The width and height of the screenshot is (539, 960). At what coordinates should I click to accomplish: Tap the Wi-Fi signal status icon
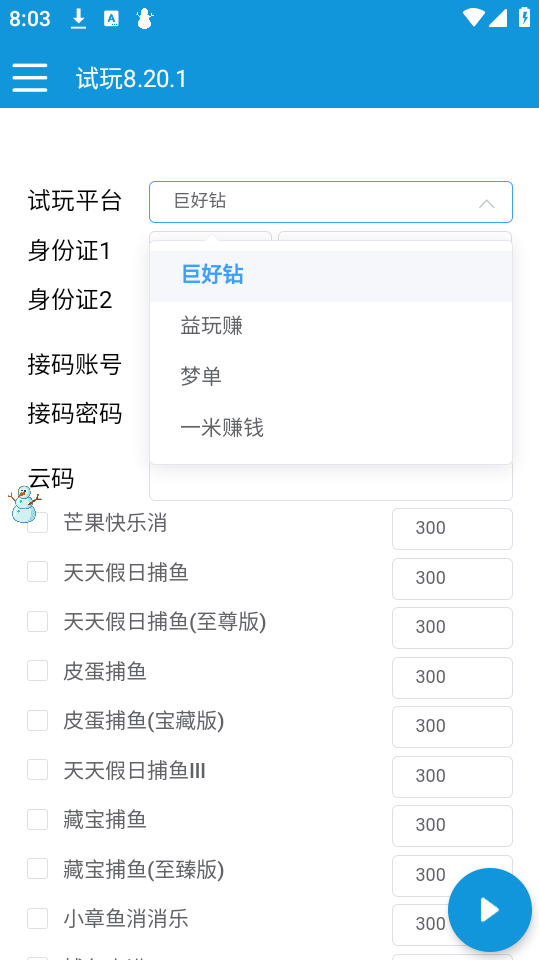click(473, 18)
